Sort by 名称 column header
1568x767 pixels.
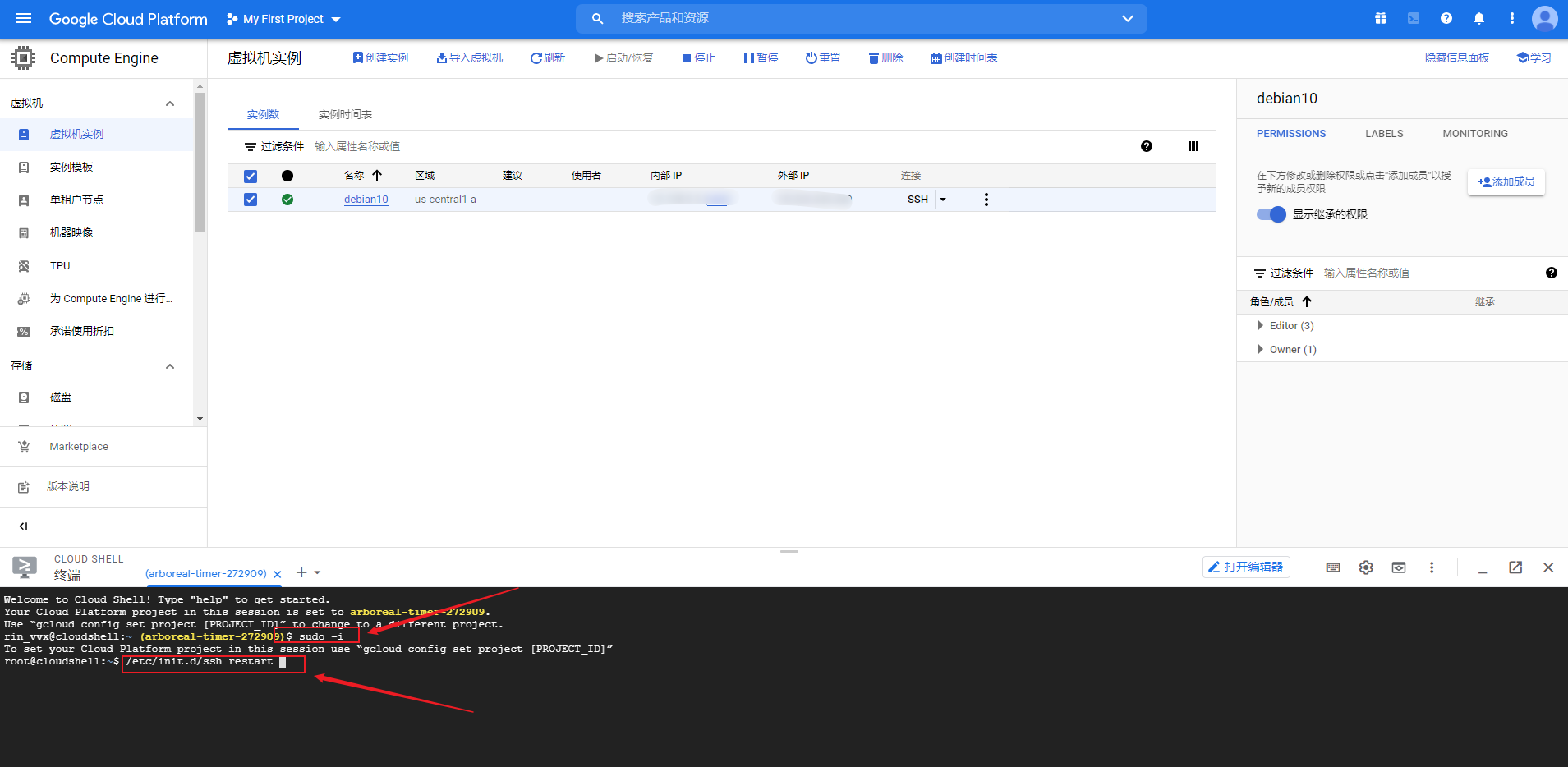point(363,175)
